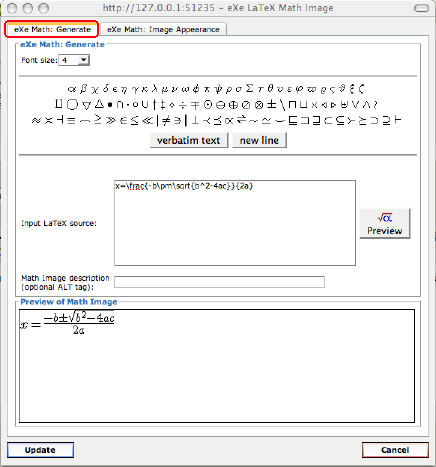
Task: Click the verbatim text button
Action: 189,140
